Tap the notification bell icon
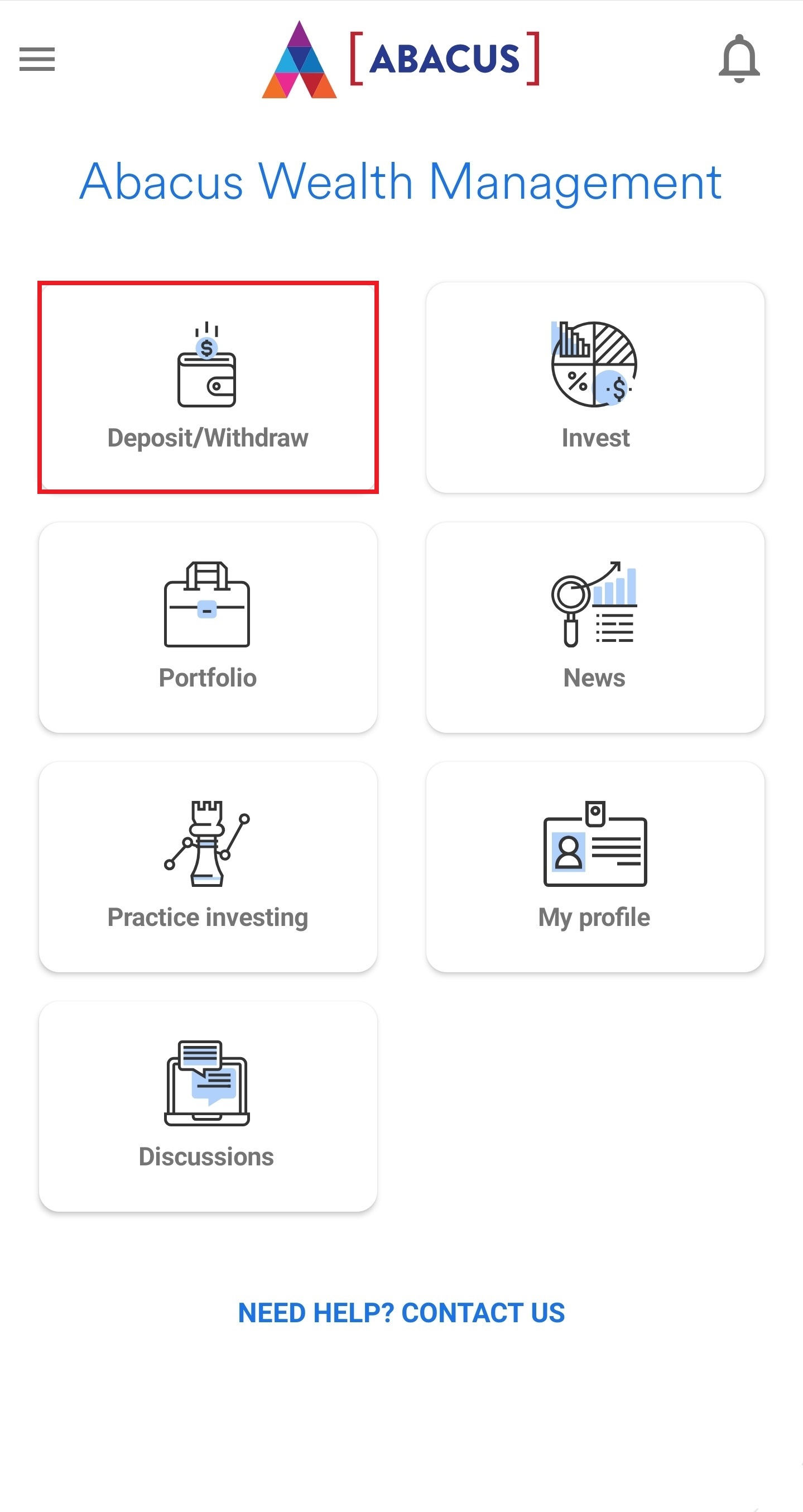Viewport: 803px width, 1512px height. 739,59
